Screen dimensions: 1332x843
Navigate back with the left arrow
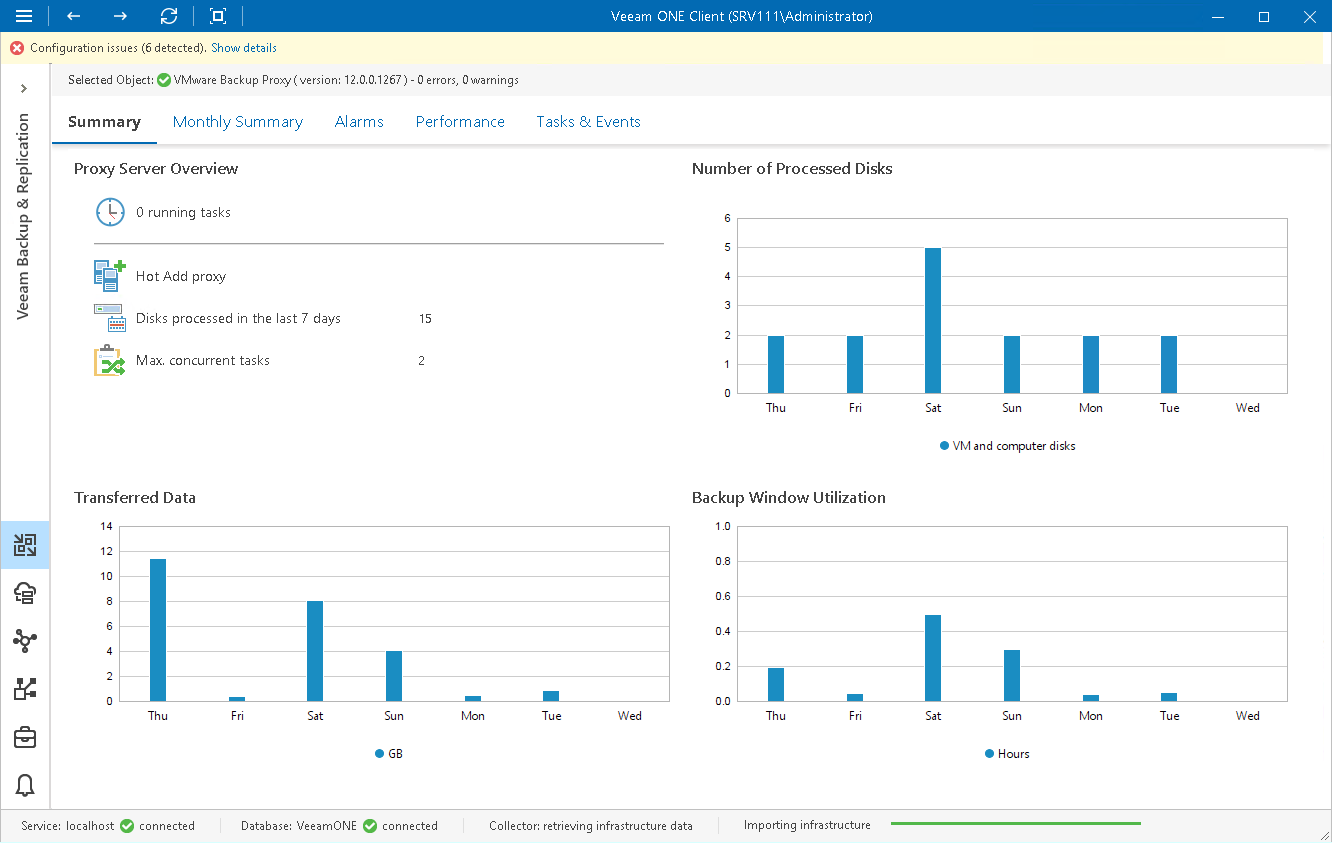(x=72, y=16)
